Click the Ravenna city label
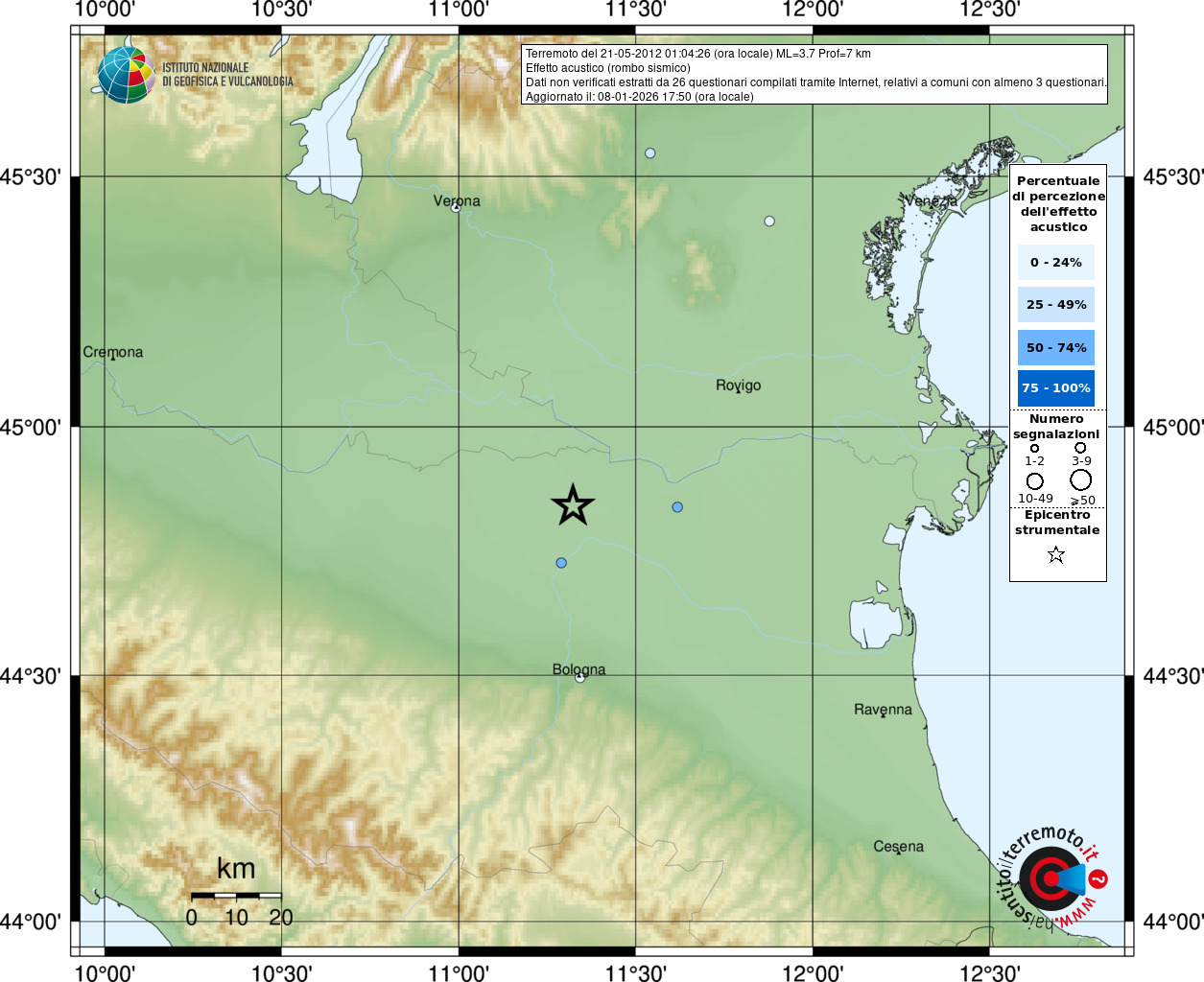The image size is (1204, 982). tap(884, 710)
